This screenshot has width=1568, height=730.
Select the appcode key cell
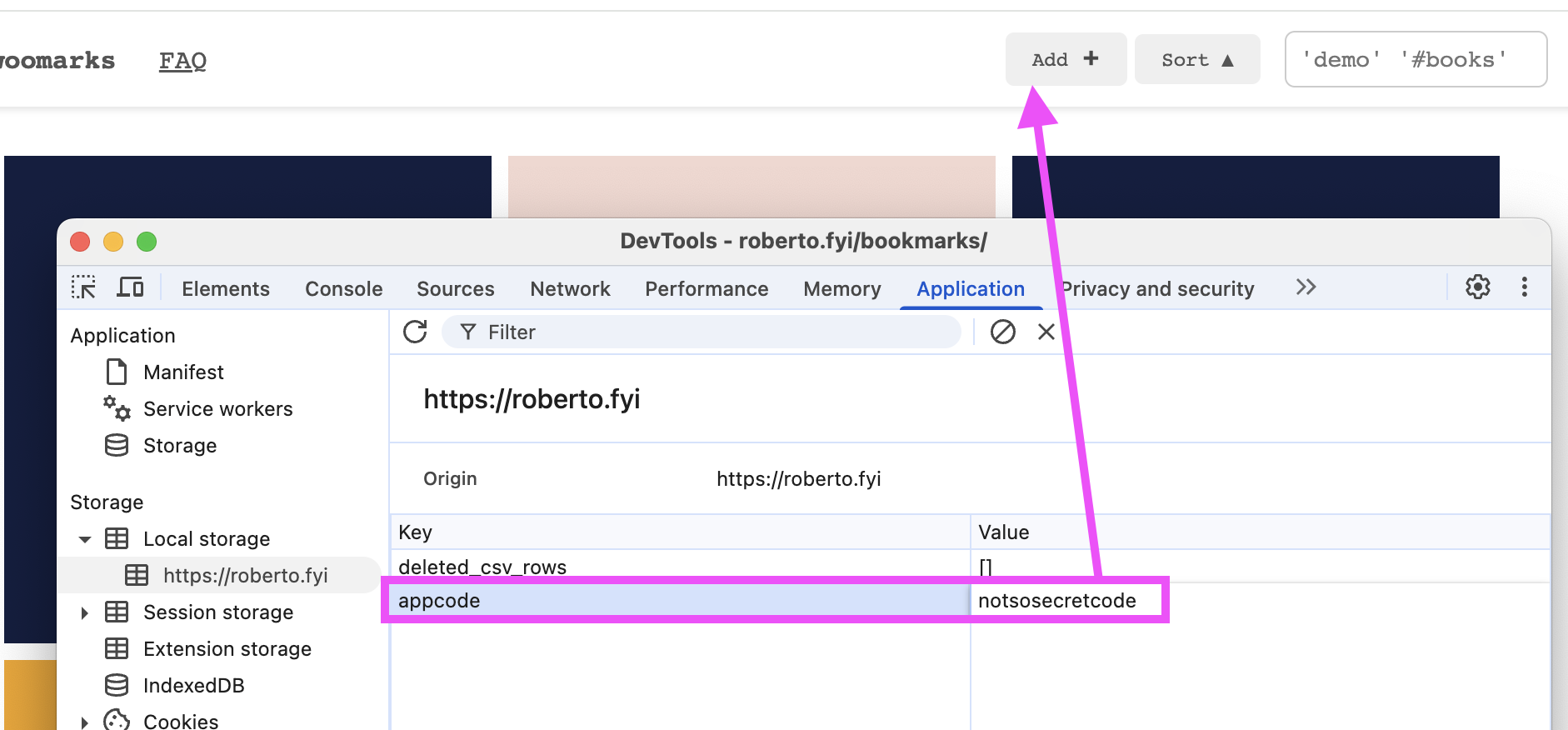pos(680,600)
